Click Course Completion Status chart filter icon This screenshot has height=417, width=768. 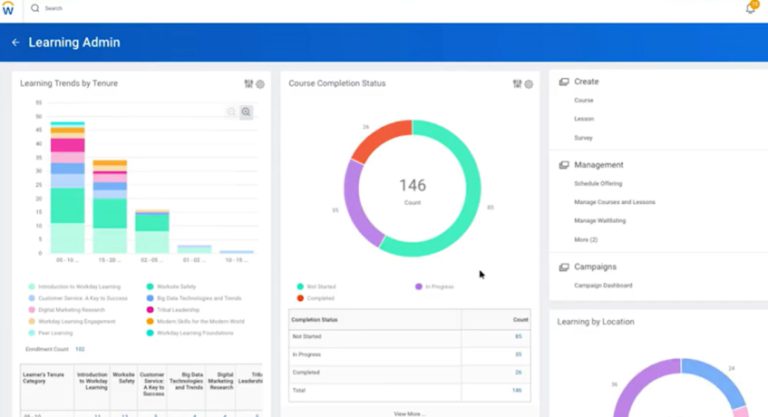(517, 84)
